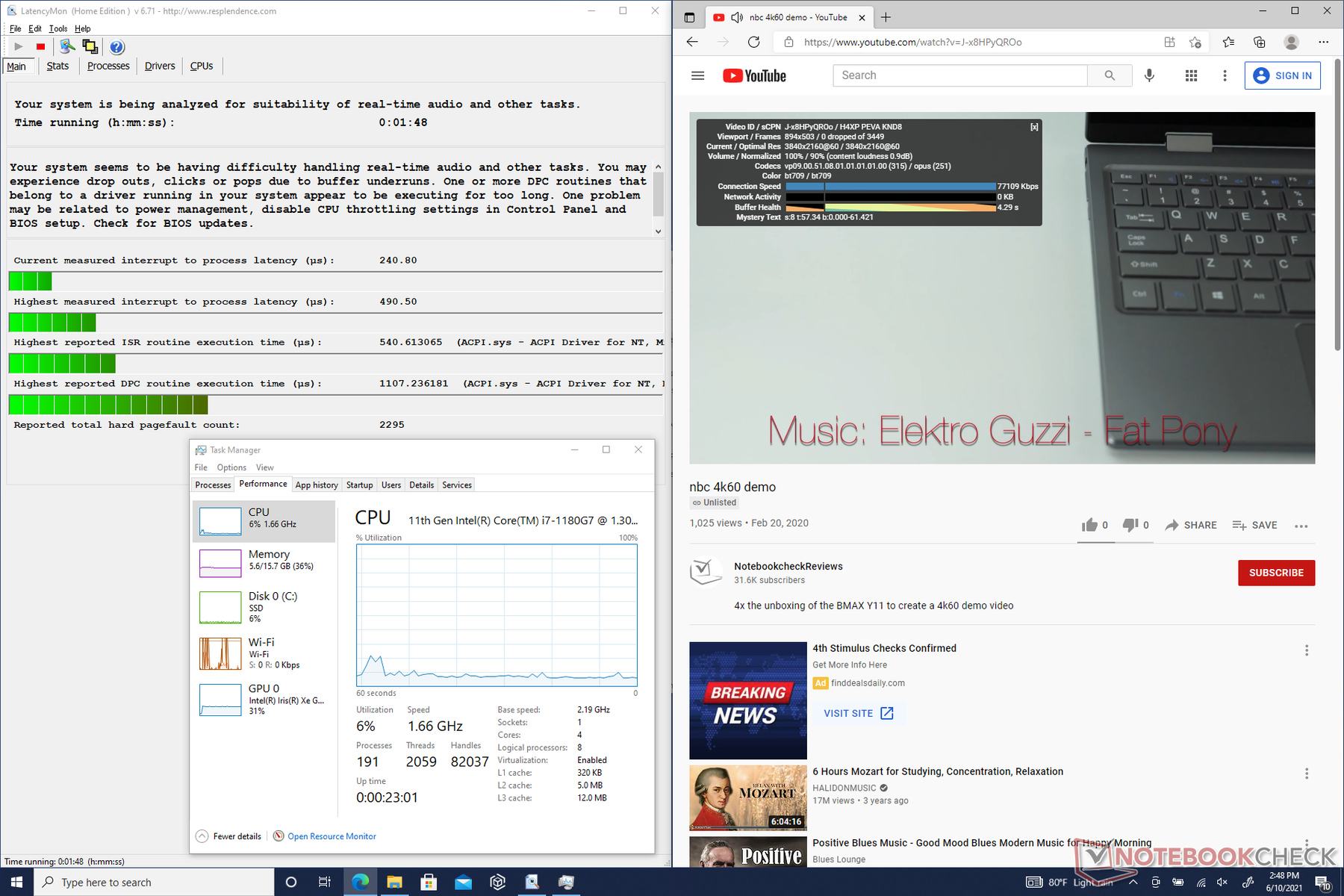Start monitoring with LatencyMon's green play button
Image resolution: width=1344 pixels, height=896 pixels.
coord(19,46)
